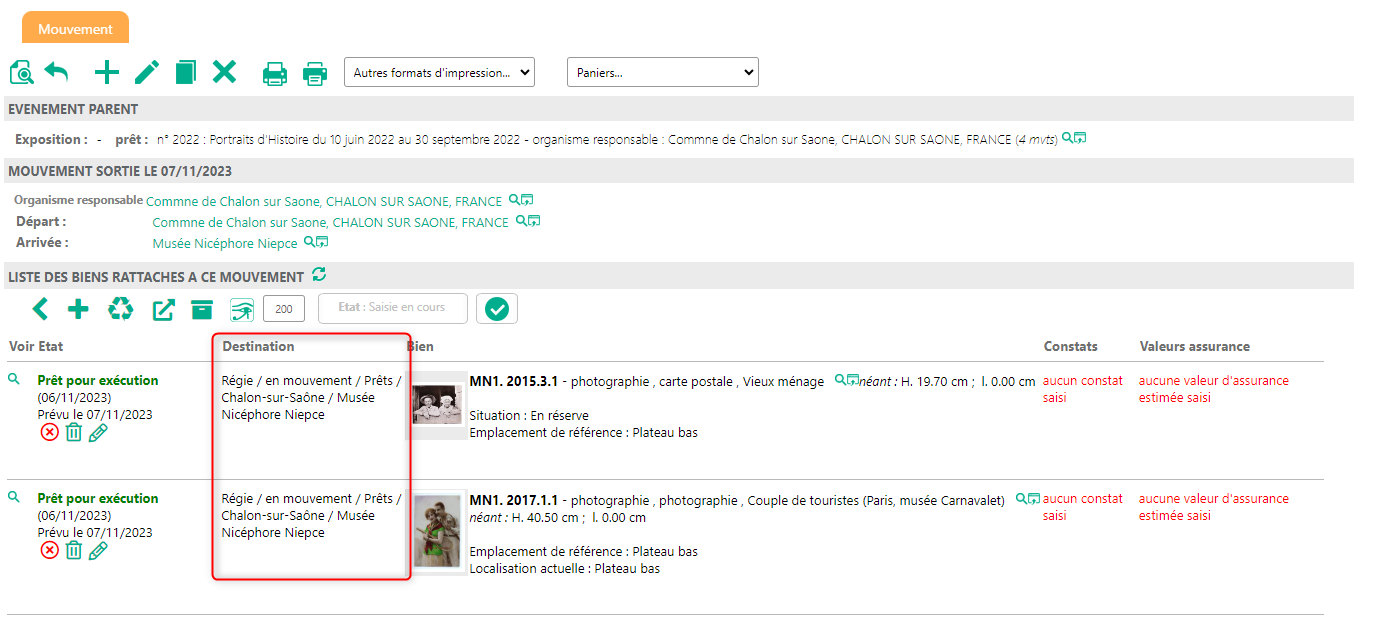Click the duplicate movement copy icon
Viewport: 1373px width, 640px height.
pos(185,72)
